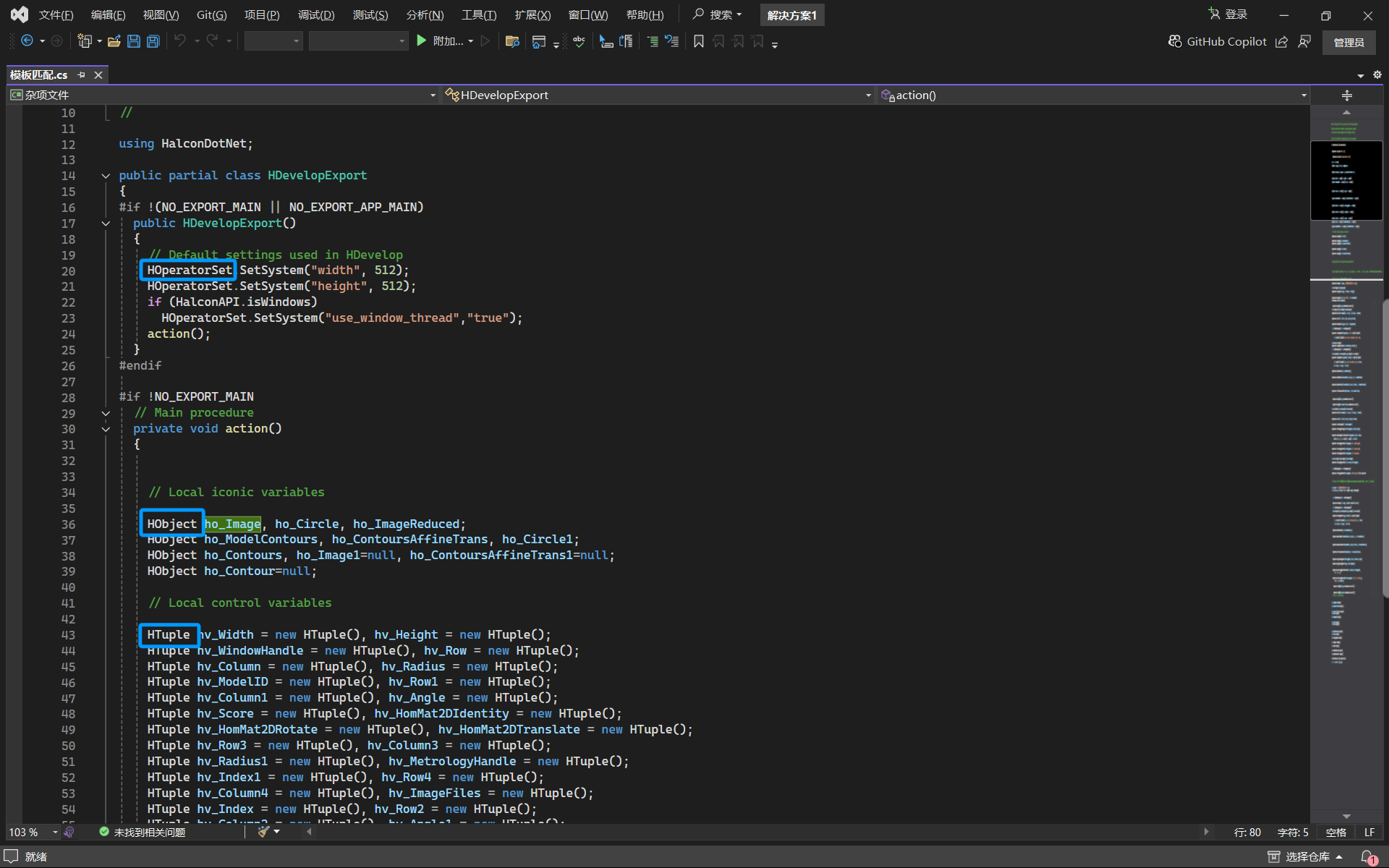Screen dimensions: 1389x868
Task: Click the split editor icon above the scrollbar
Action: click(x=1346, y=95)
